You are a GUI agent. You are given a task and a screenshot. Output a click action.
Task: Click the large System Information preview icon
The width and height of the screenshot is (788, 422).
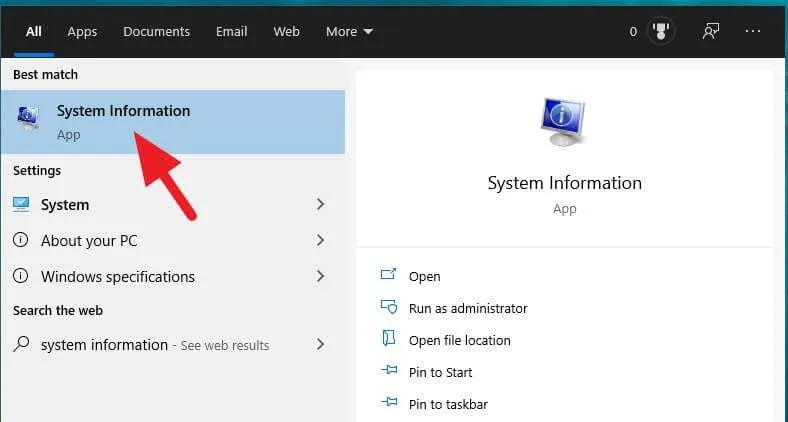pyautogui.click(x=563, y=122)
